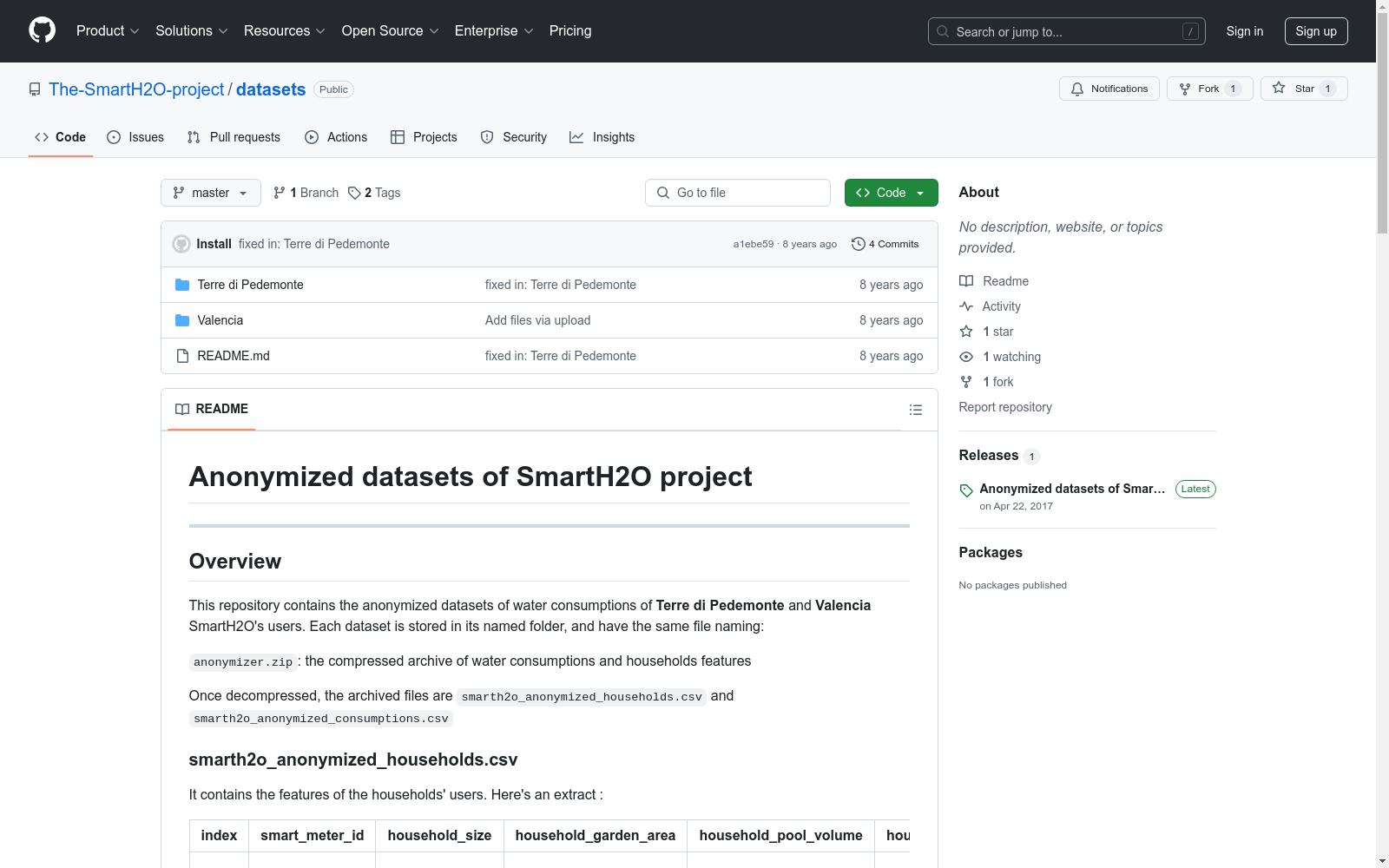This screenshot has height=868, width=1389.
Task: Click the book icon on README tab
Action: 182,409
